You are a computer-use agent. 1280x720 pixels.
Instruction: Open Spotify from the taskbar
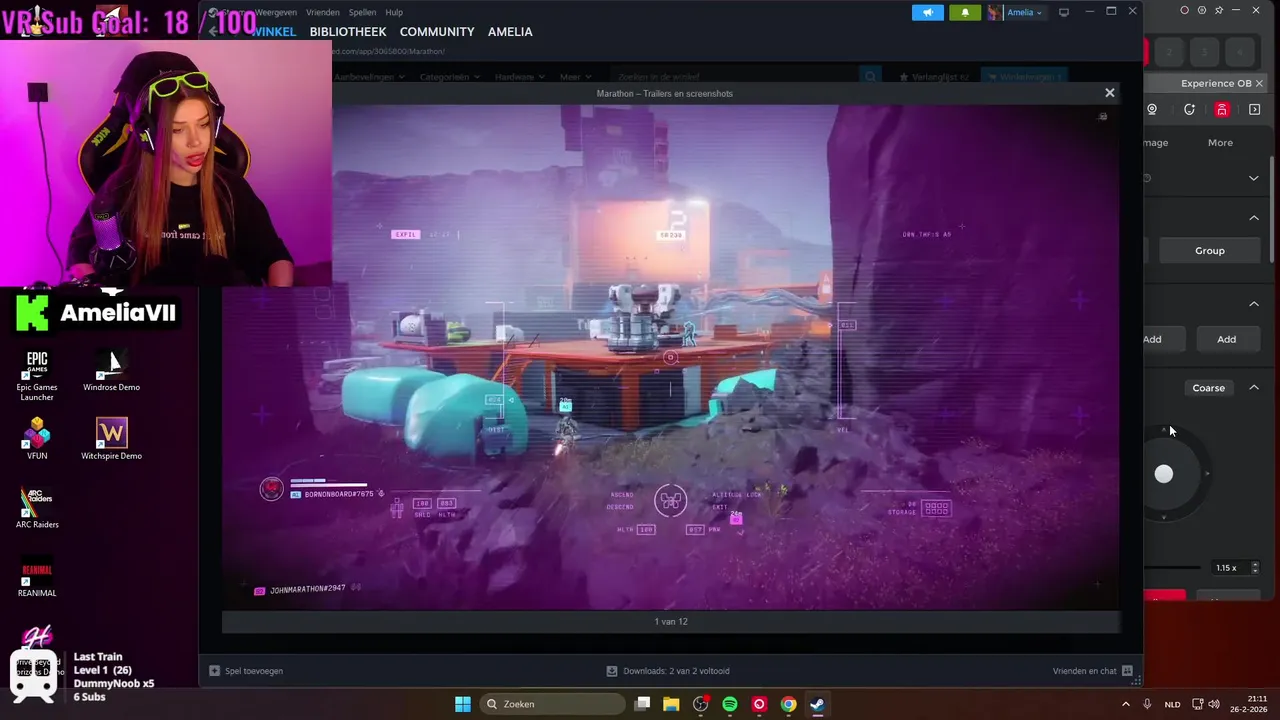pos(730,704)
